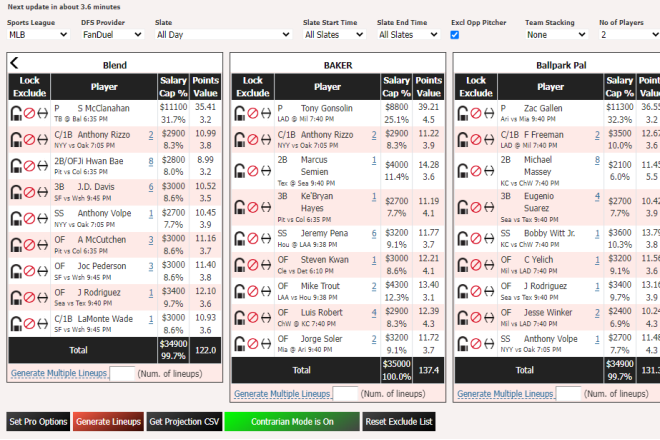Click Generate Multiple Lineups link under Blend
The image size is (660, 440).
(x=59, y=373)
